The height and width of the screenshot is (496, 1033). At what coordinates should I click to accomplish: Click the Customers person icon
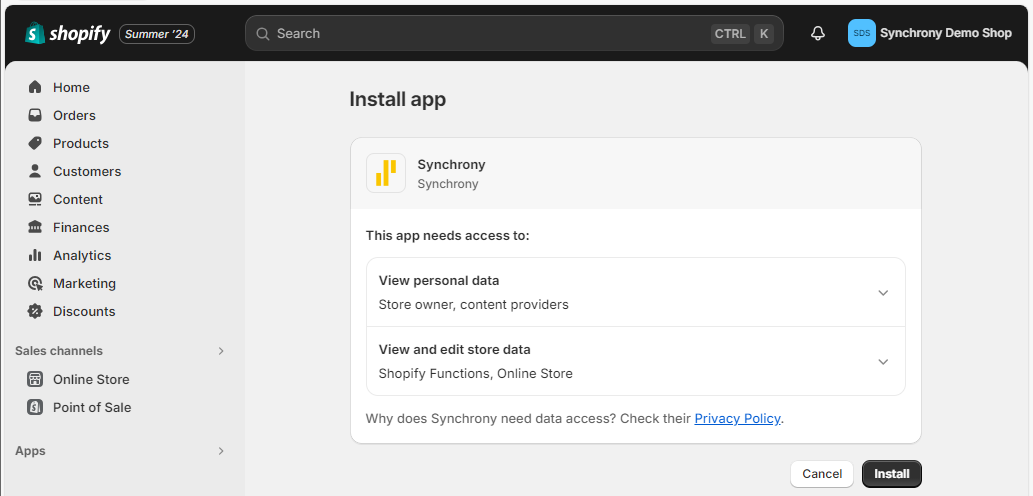[x=35, y=171]
